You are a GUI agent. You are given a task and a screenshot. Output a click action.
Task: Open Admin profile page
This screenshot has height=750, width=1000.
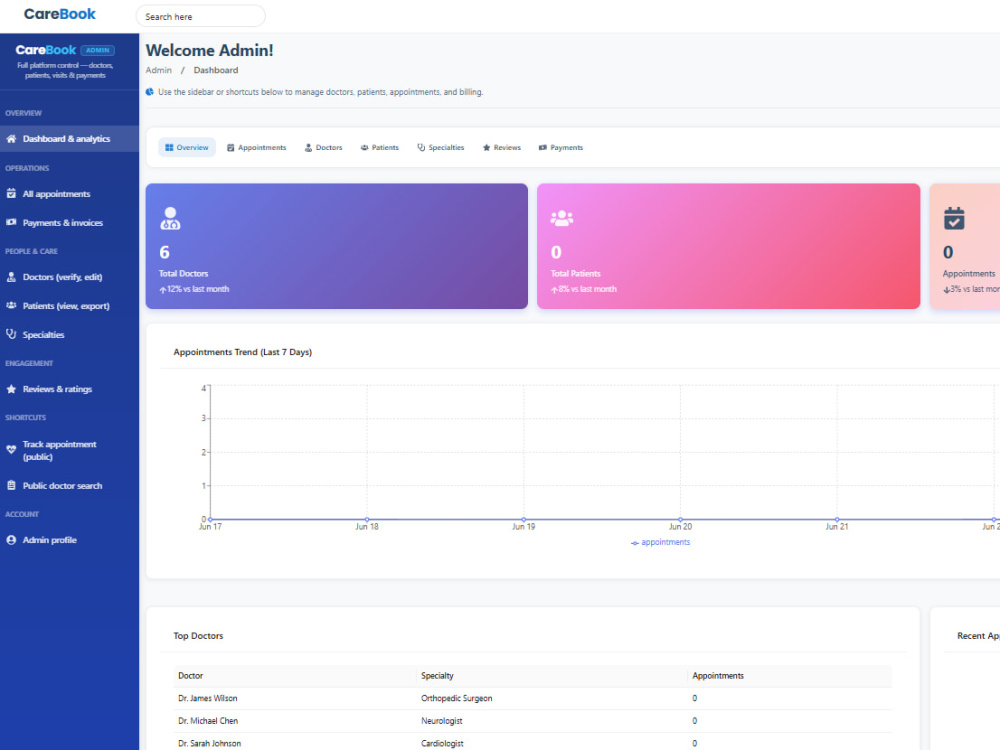pyautogui.click(x=70, y=540)
